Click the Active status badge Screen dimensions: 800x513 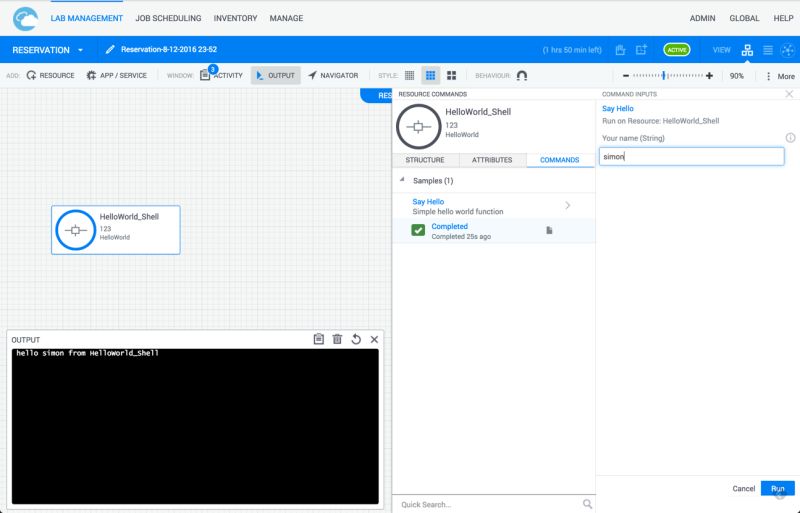coord(677,50)
